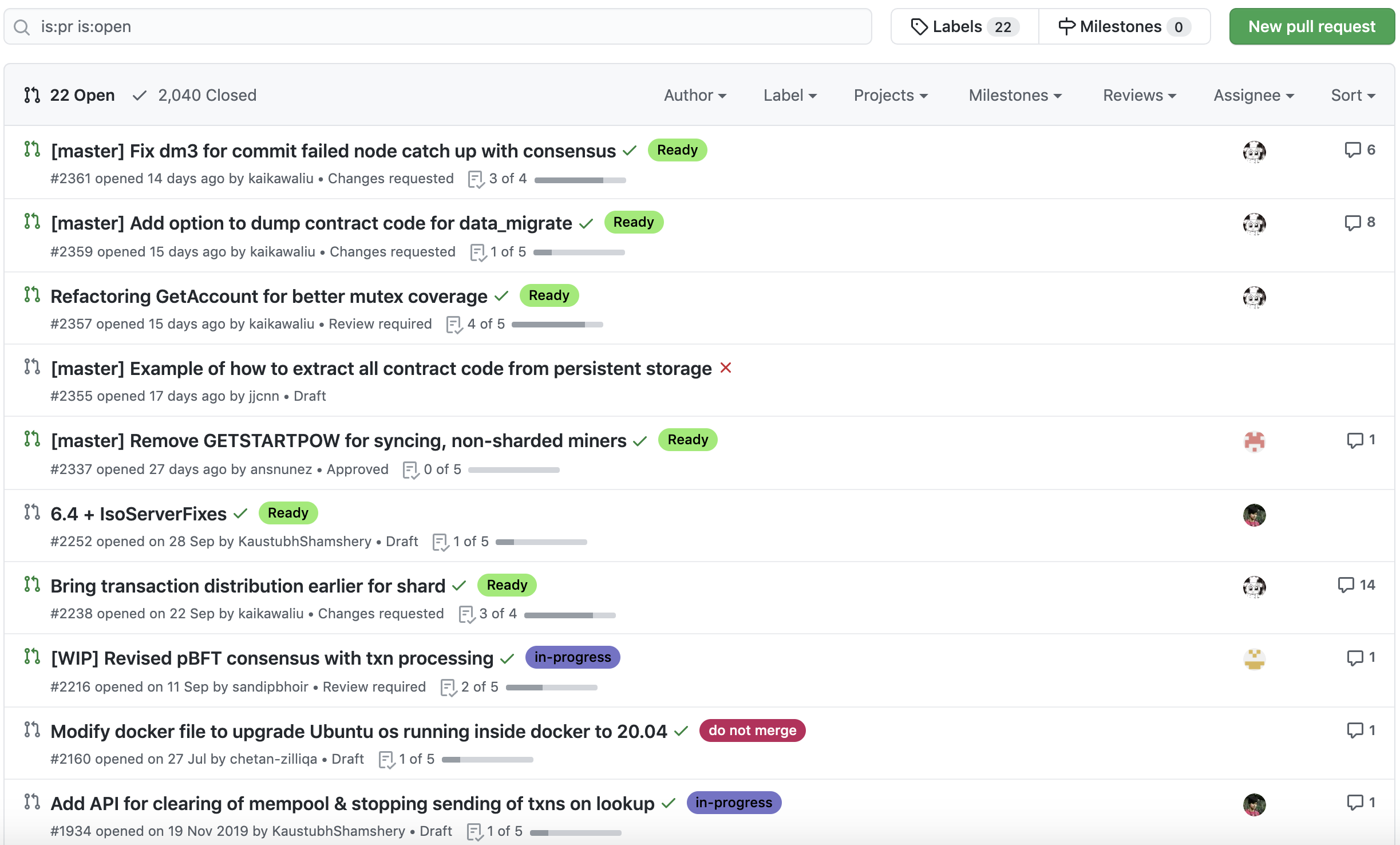This screenshot has width=1400, height=845.
Task: Click the comment icon on PR #2361
Action: [1352, 150]
